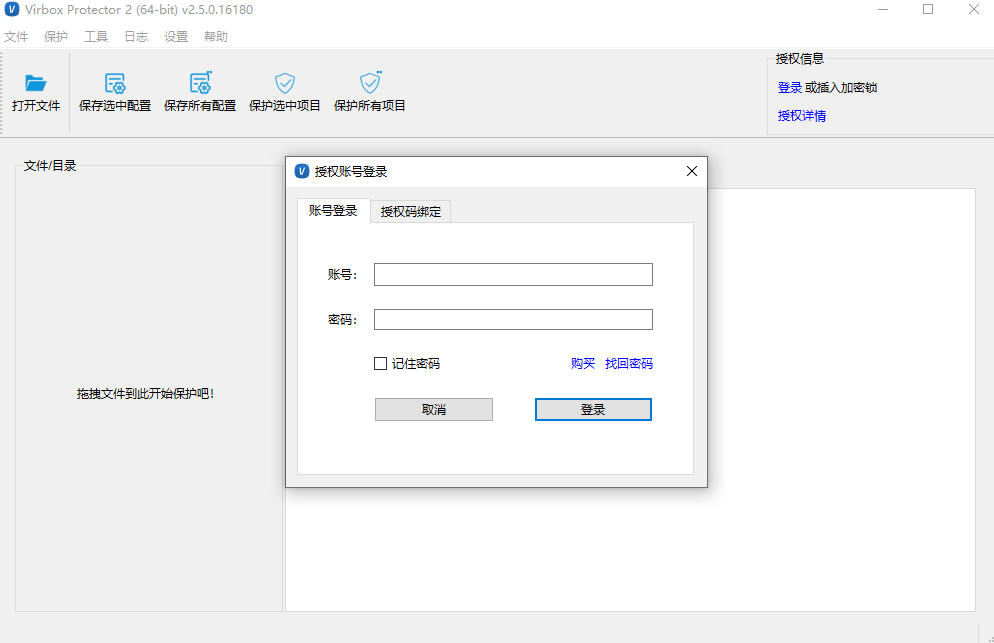Image resolution: width=994 pixels, height=643 pixels.
Task: Open the 工具 menu
Action: (x=96, y=37)
